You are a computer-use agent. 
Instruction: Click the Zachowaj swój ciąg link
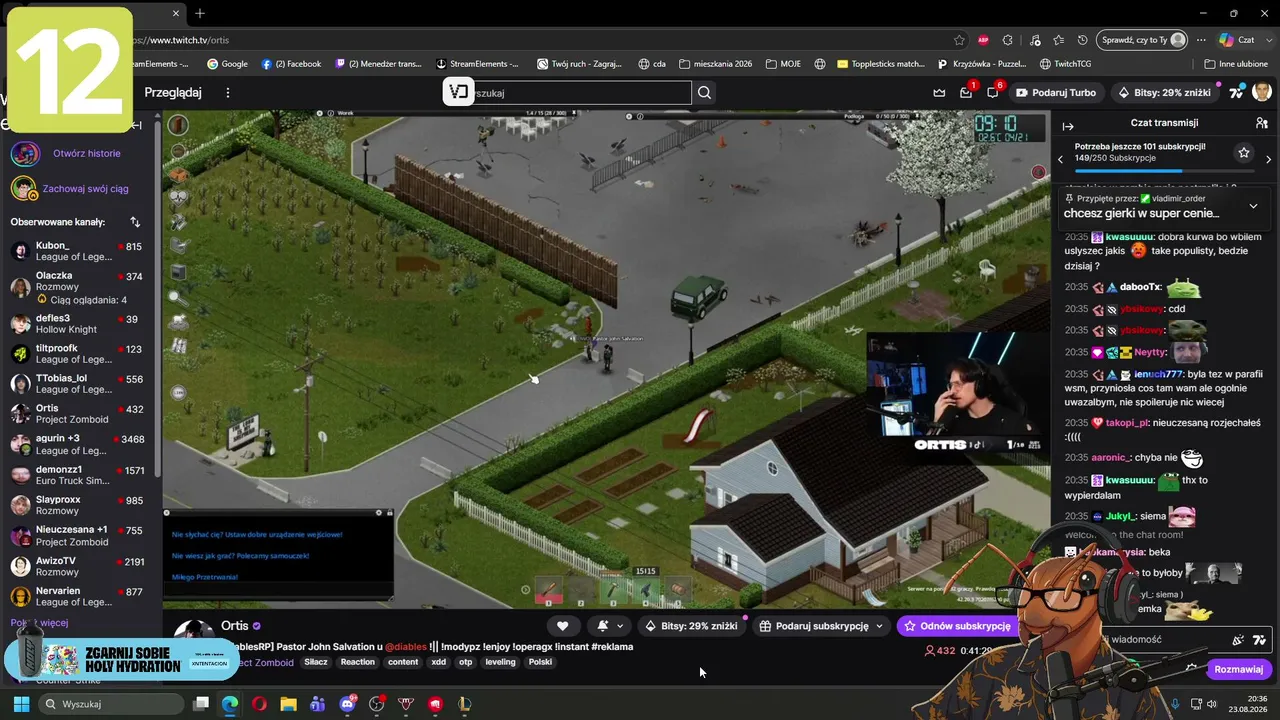[x=85, y=189]
